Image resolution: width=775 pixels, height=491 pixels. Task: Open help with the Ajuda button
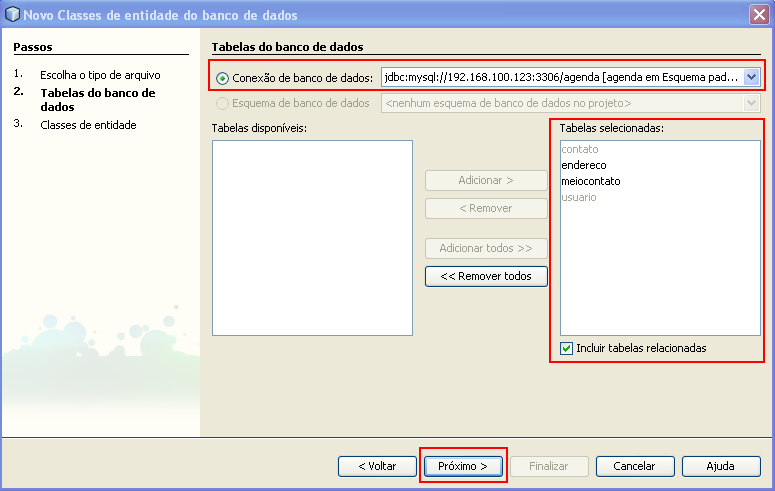click(720, 466)
